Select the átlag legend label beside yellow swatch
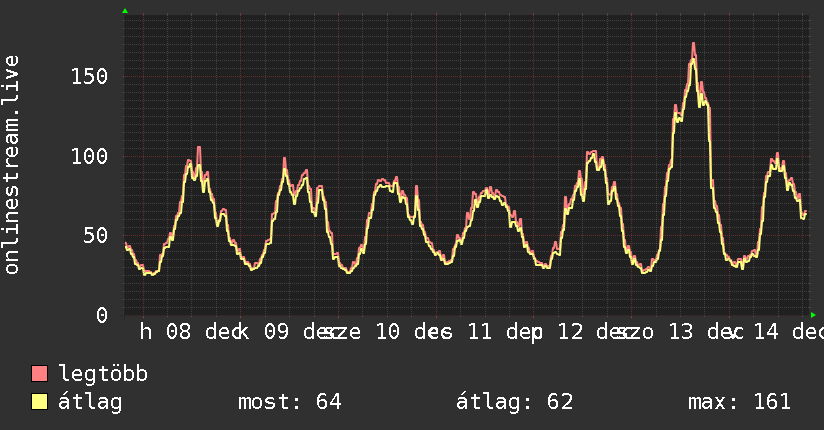Viewport: 824px width, 430px height. tap(90, 402)
